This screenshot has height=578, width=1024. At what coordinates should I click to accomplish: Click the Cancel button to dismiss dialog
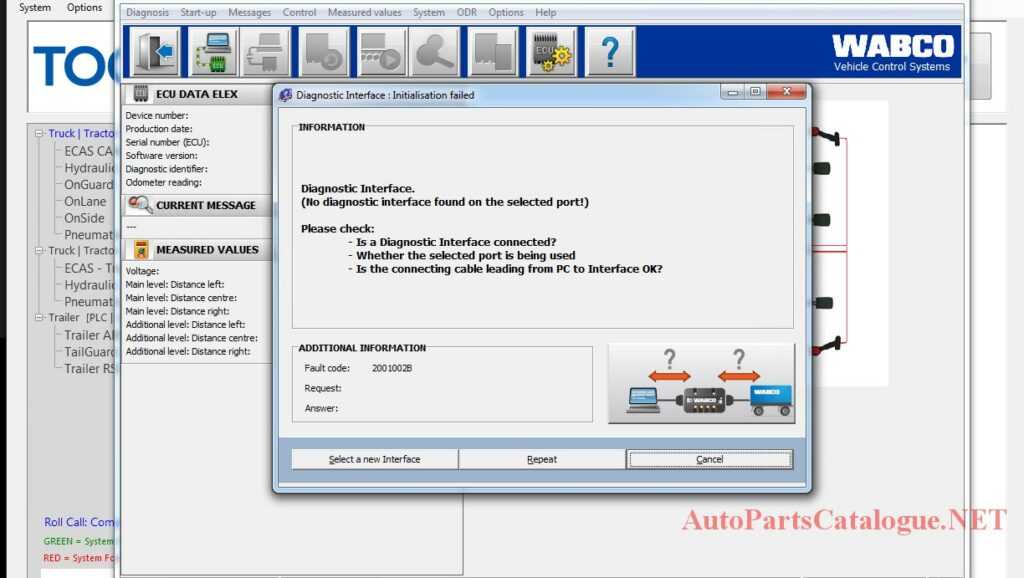tap(709, 459)
